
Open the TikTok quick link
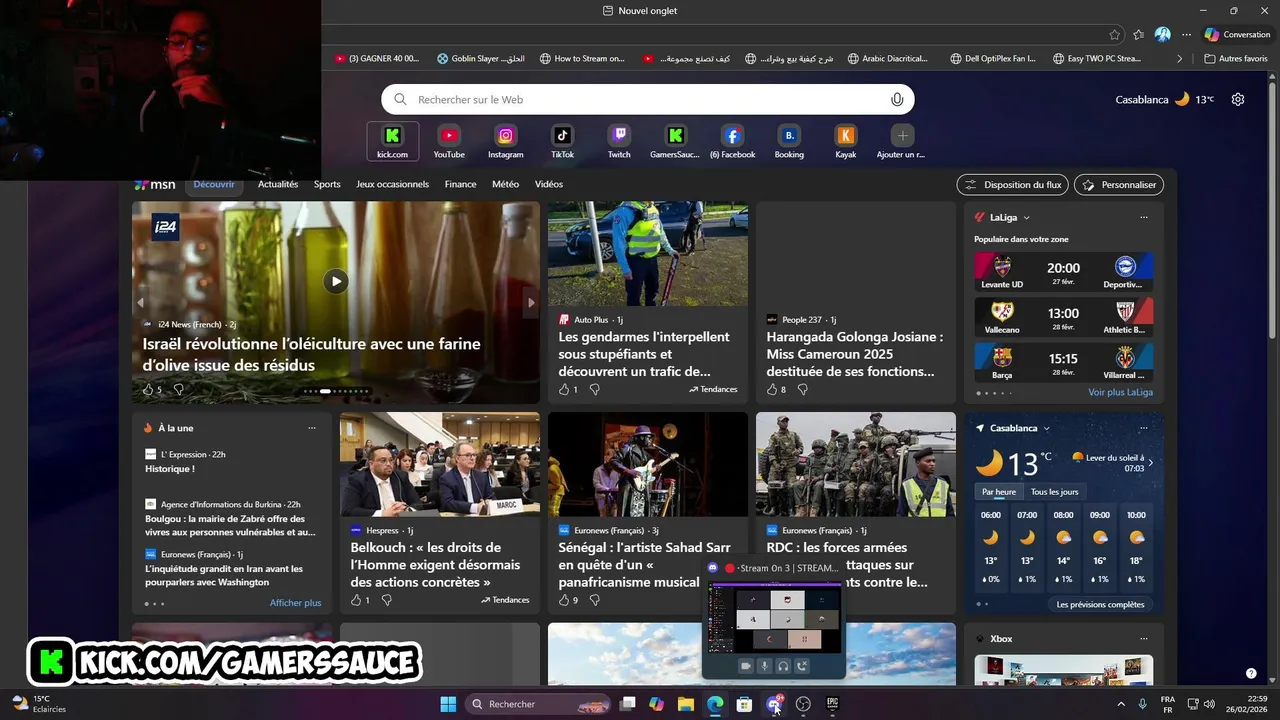[x=562, y=141]
